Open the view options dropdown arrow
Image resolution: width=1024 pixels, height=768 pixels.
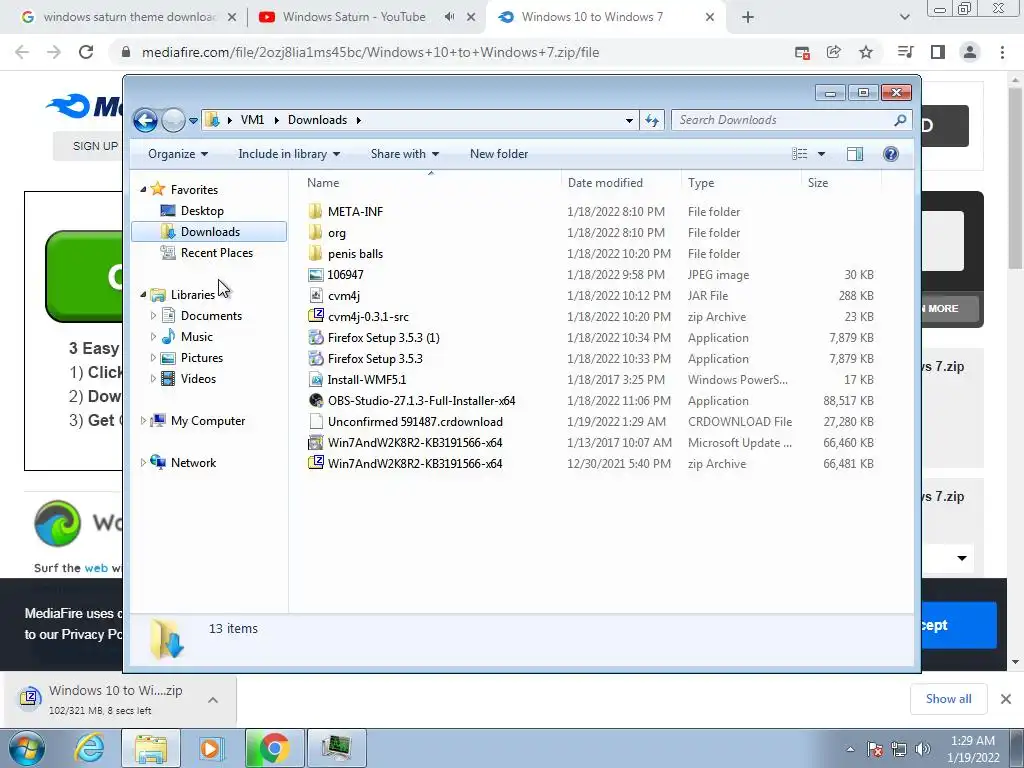pyautogui.click(x=822, y=154)
